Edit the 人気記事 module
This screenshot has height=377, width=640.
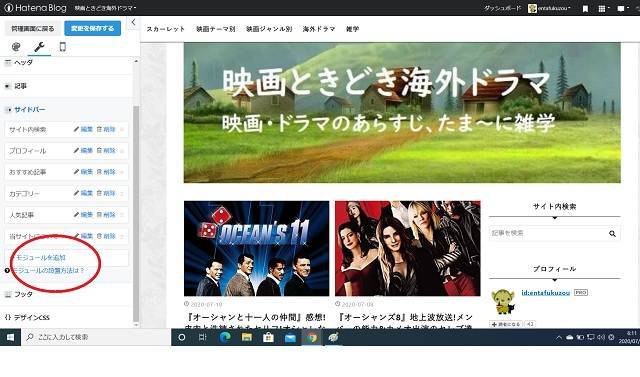tap(84, 215)
